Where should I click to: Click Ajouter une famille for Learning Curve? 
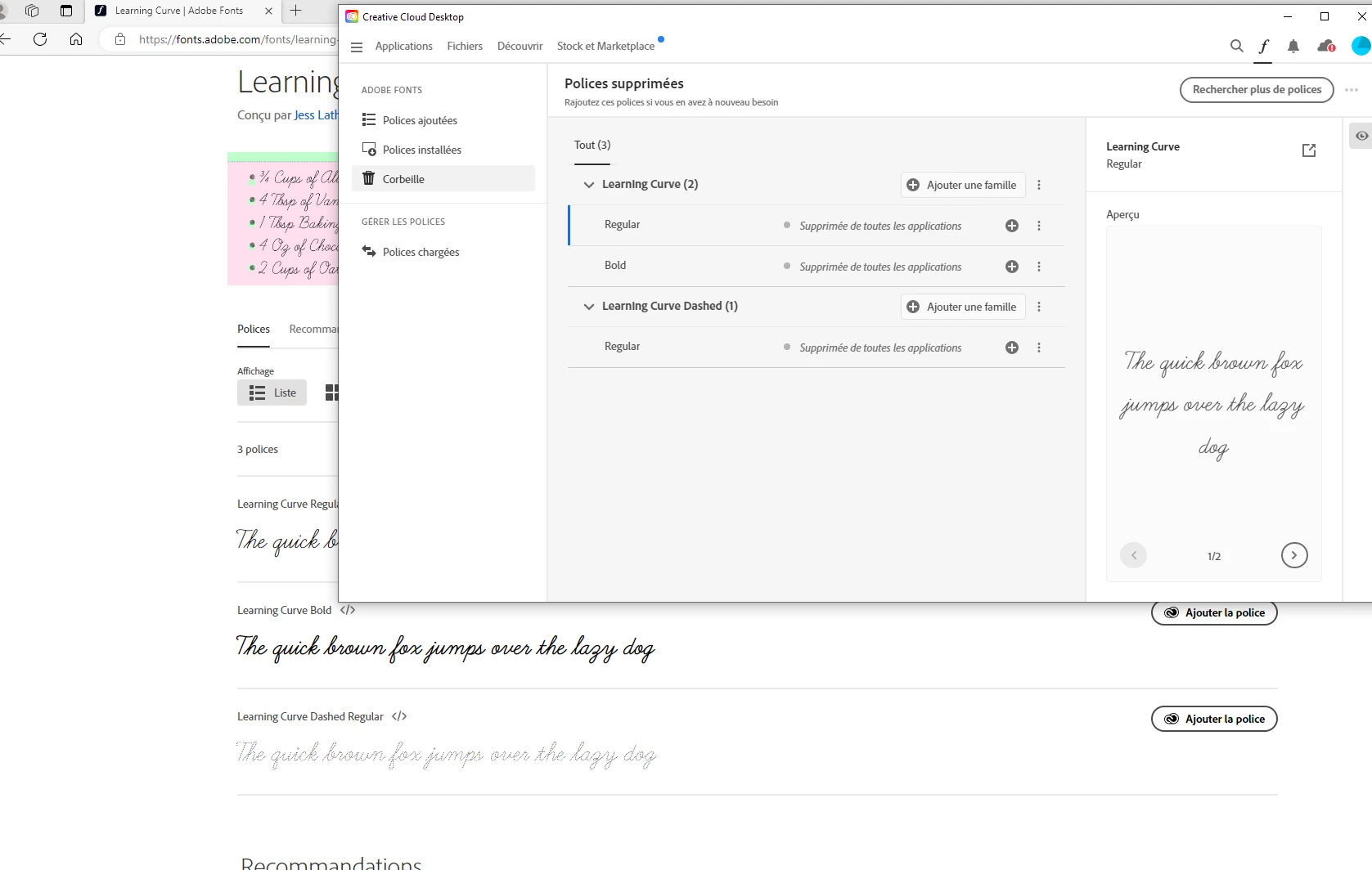point(963,185)
